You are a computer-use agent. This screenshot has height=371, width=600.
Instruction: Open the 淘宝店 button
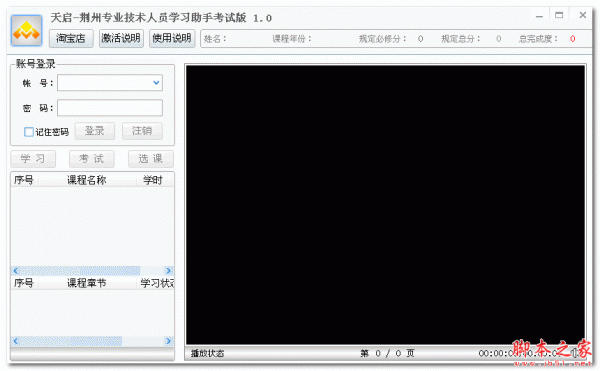coord(71,38)
